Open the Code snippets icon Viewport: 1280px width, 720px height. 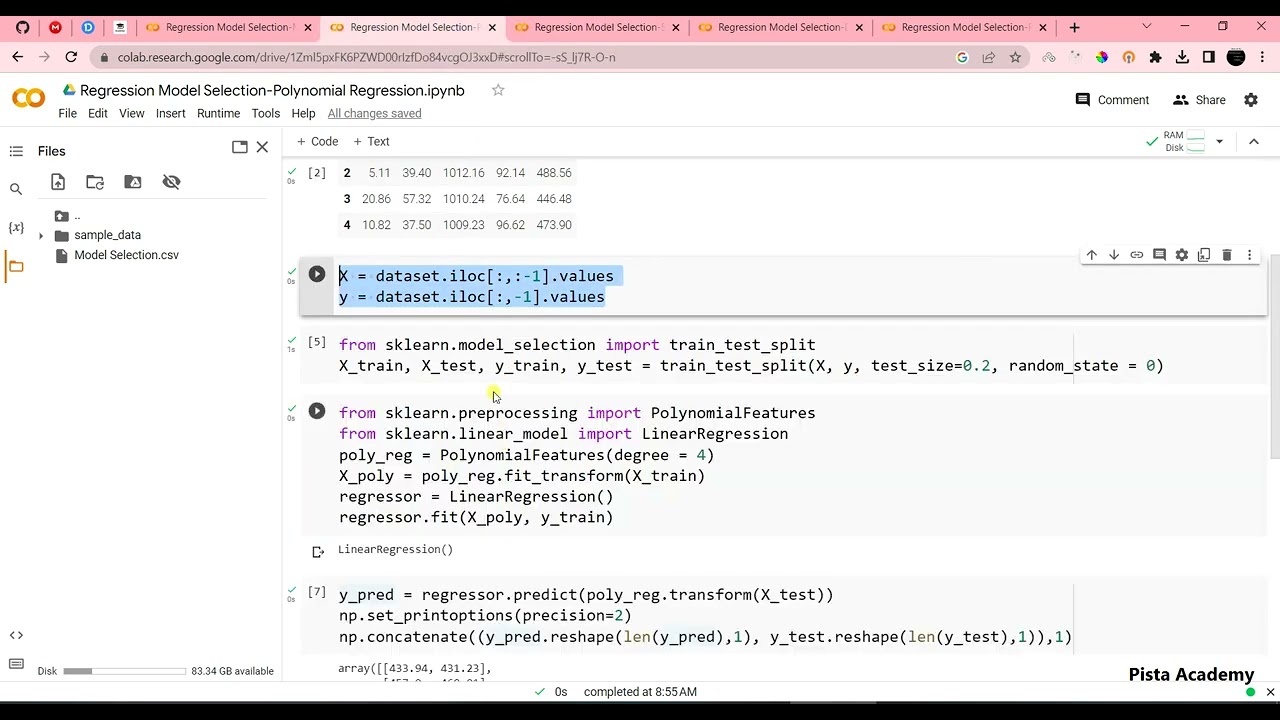coord(16,635)
